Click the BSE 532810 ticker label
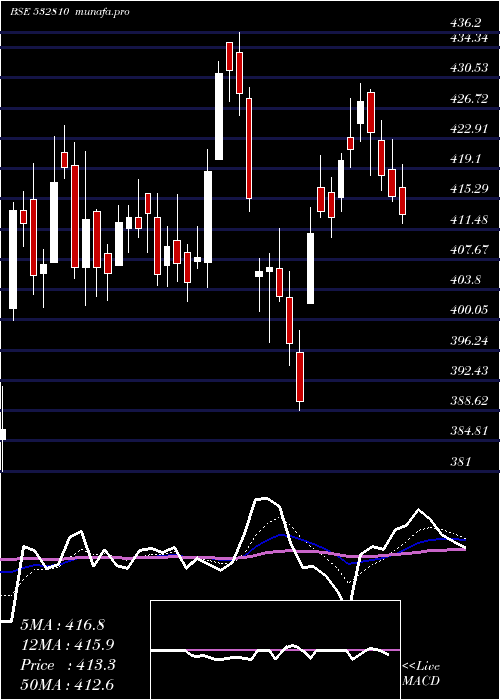Viewport: 500px width, 700px height. click(40, 12)
